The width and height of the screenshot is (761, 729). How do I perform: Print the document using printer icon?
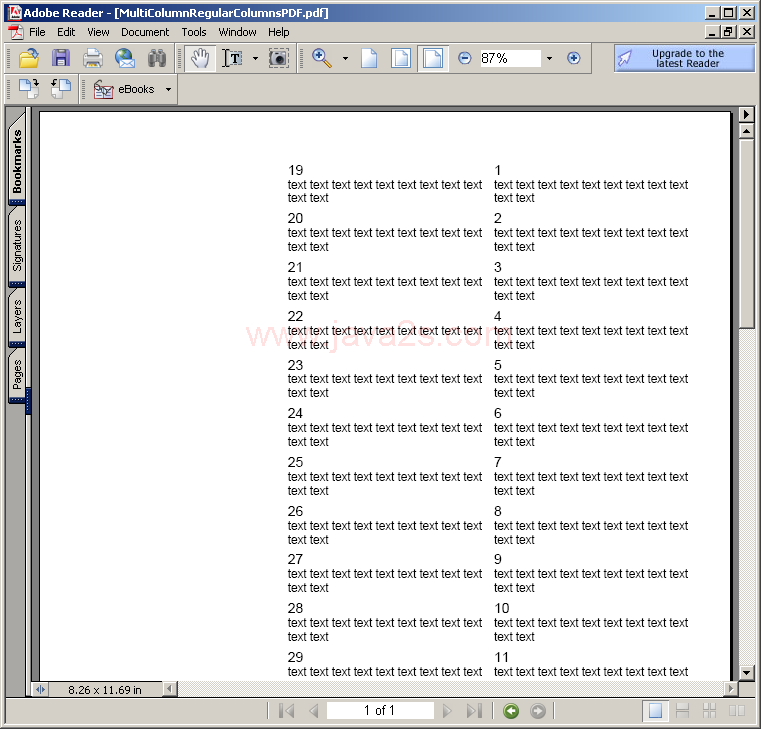pos(93,58)
